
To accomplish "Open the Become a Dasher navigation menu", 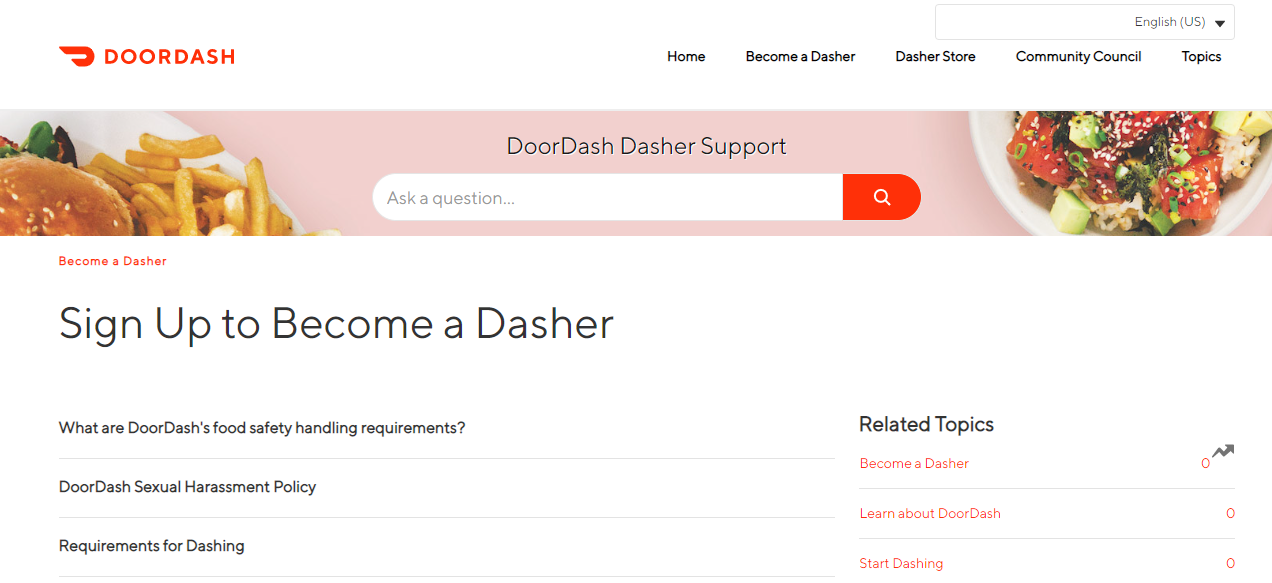I will (x=800, y=57).
